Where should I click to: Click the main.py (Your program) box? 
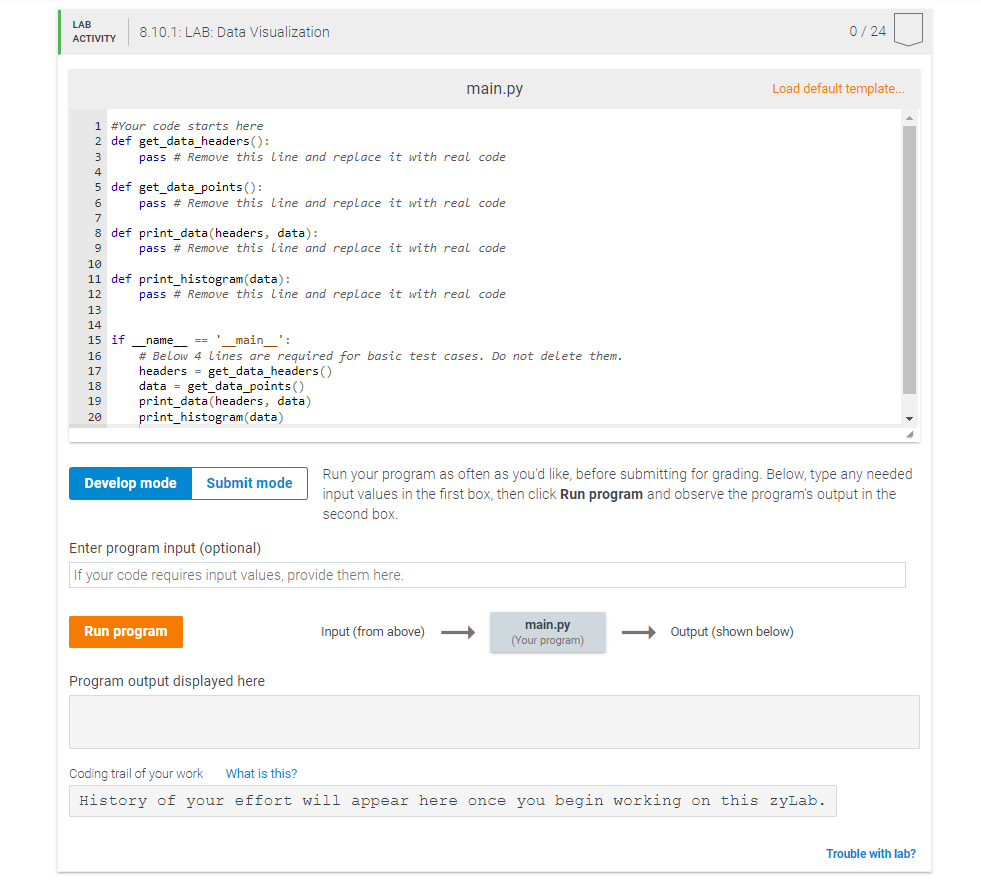547,632
